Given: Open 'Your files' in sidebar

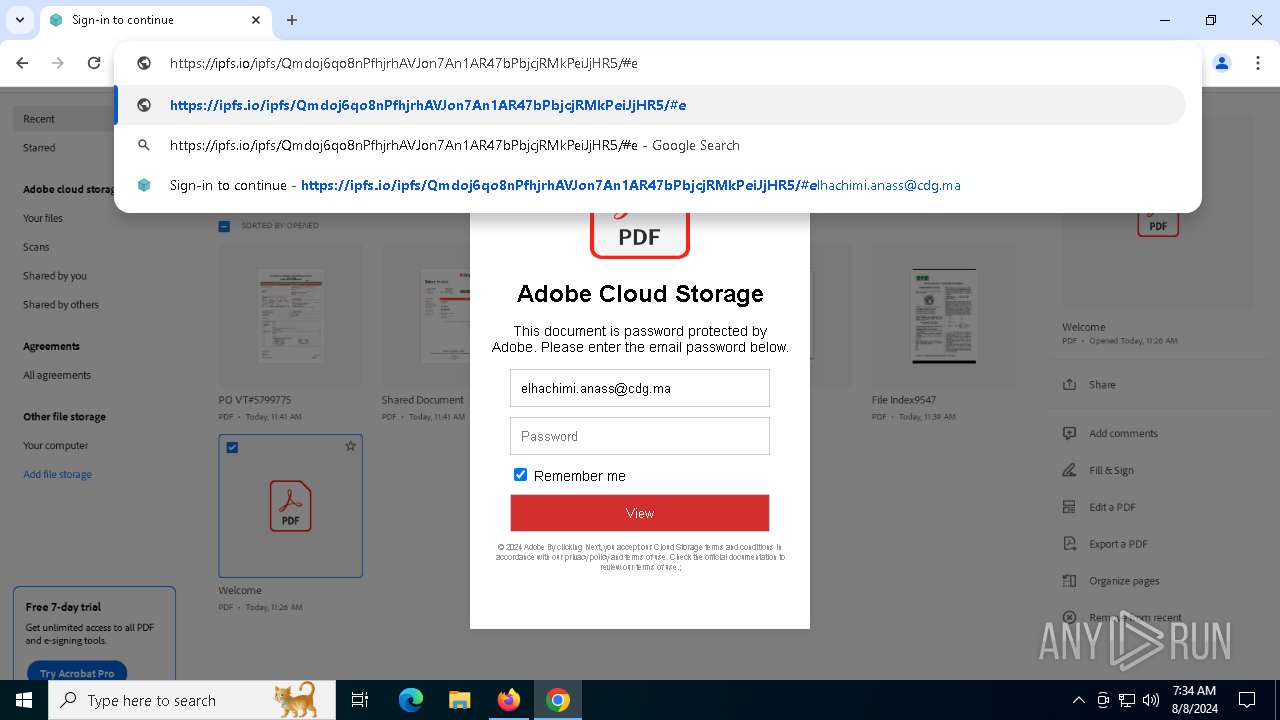Looking at the screenshot, I should 43,218.
